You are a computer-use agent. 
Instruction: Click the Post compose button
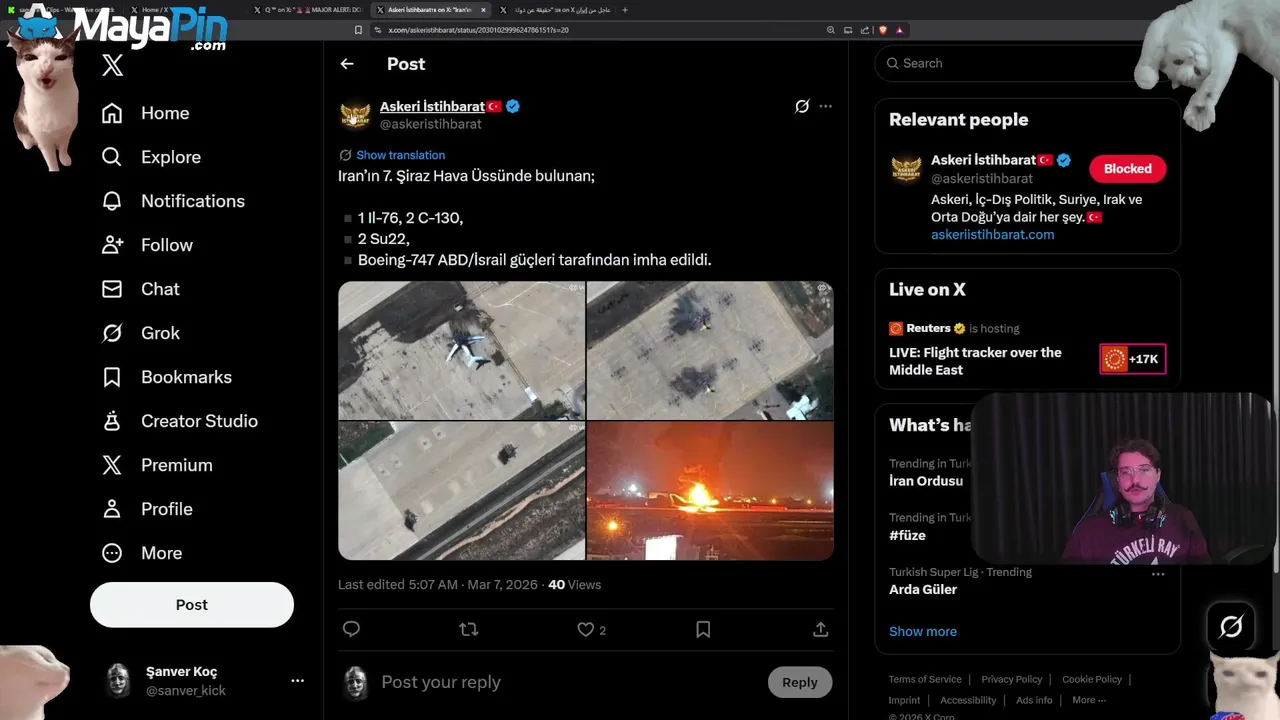pos(192,605)
